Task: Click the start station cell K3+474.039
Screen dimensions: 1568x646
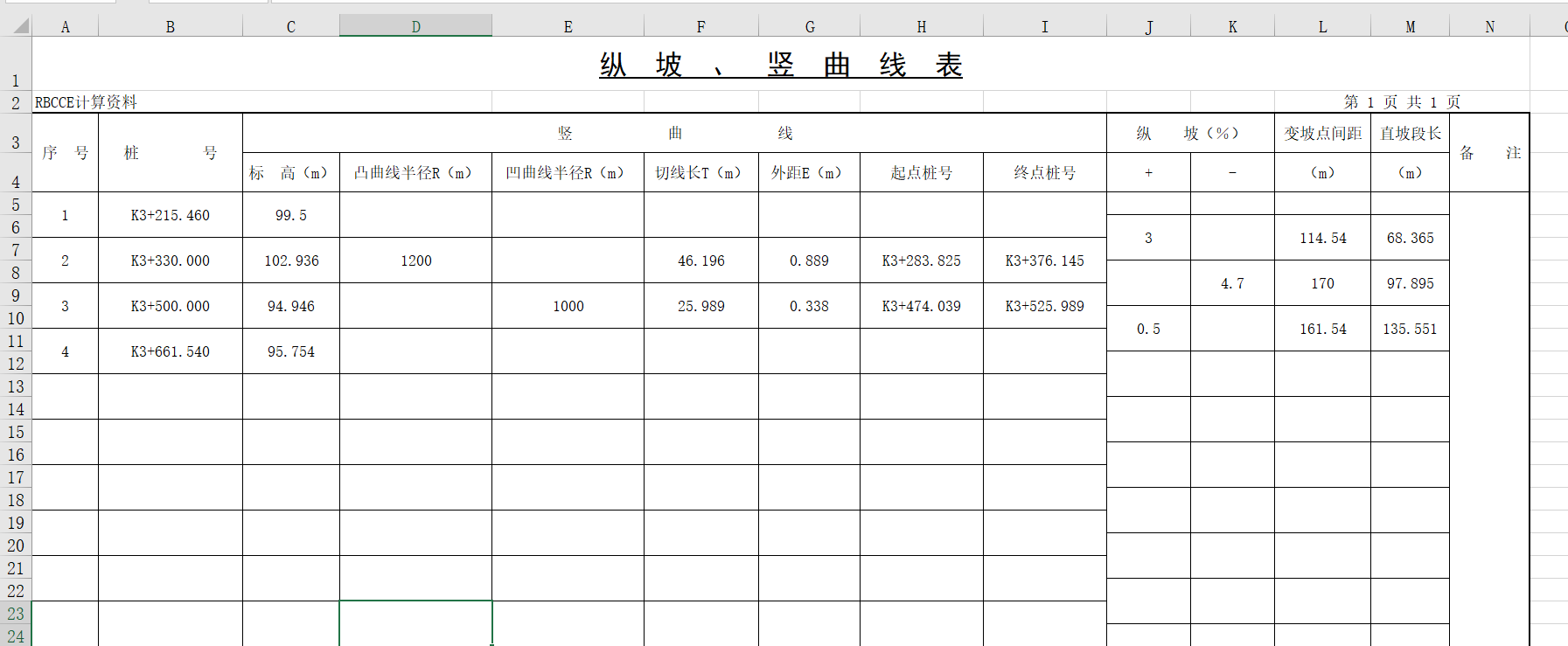Action: click(921, 306)
